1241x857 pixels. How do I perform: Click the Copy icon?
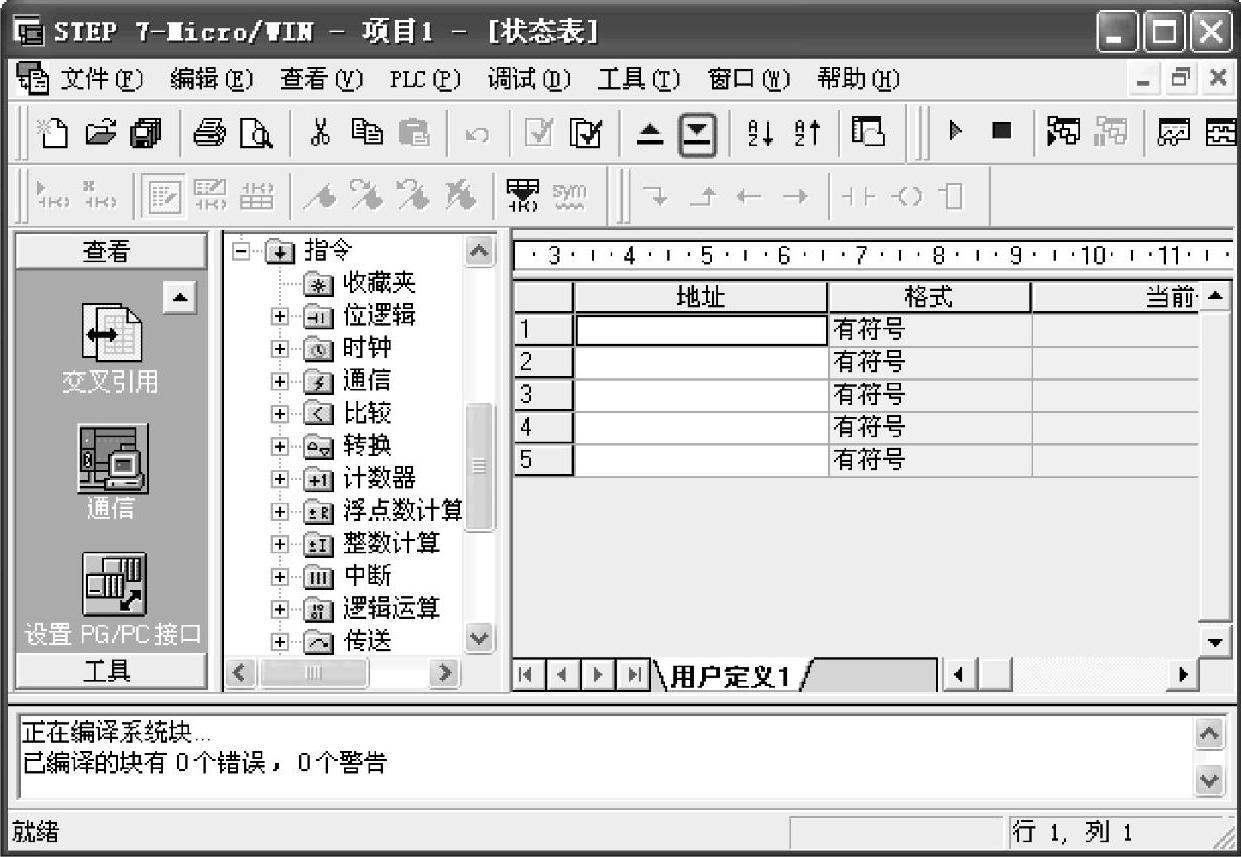(366, 131)
